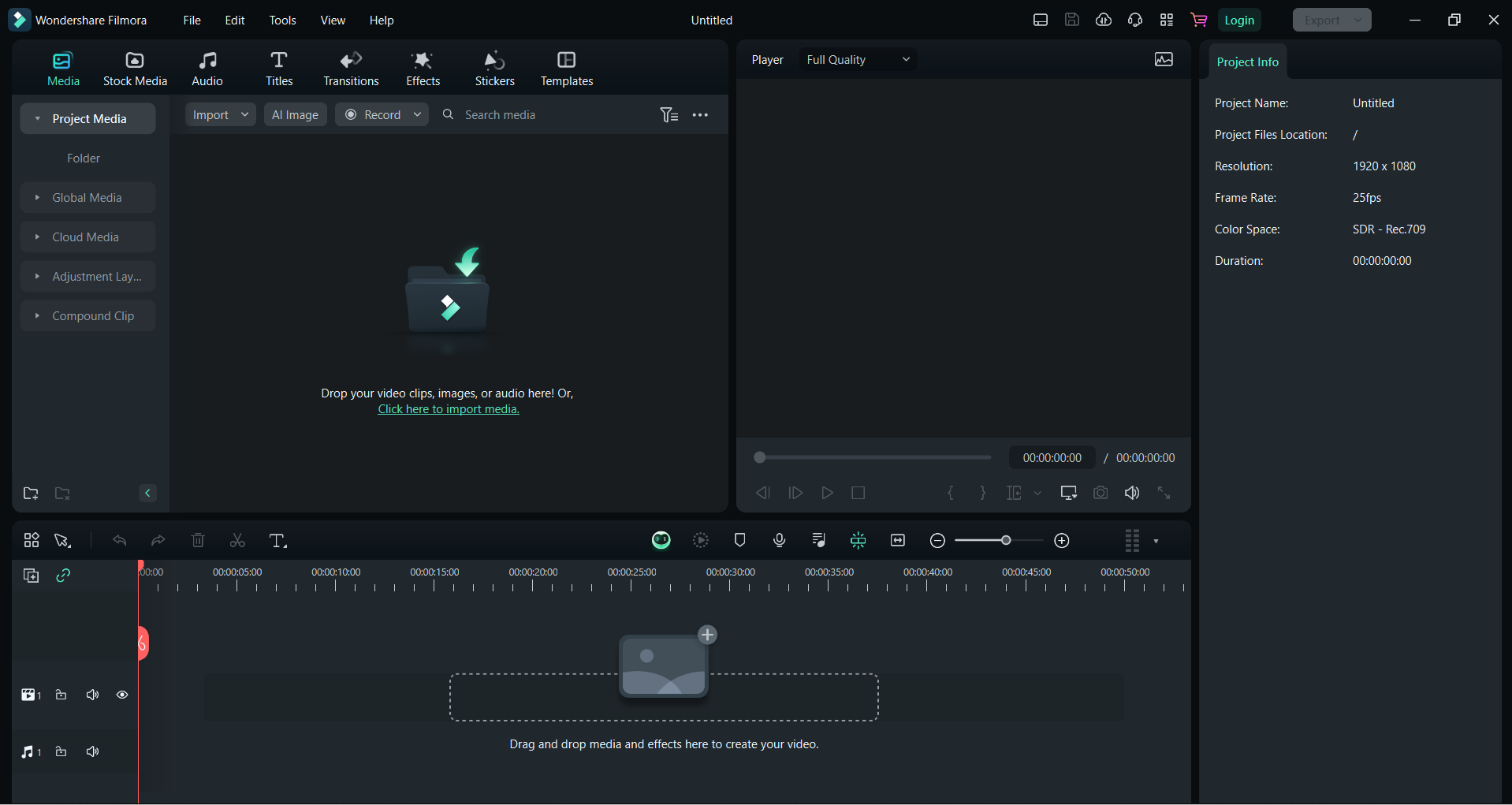Click the split scissors tool in timeline
Viewport: 1512px width, 805px height.
[x=237, y=541]
